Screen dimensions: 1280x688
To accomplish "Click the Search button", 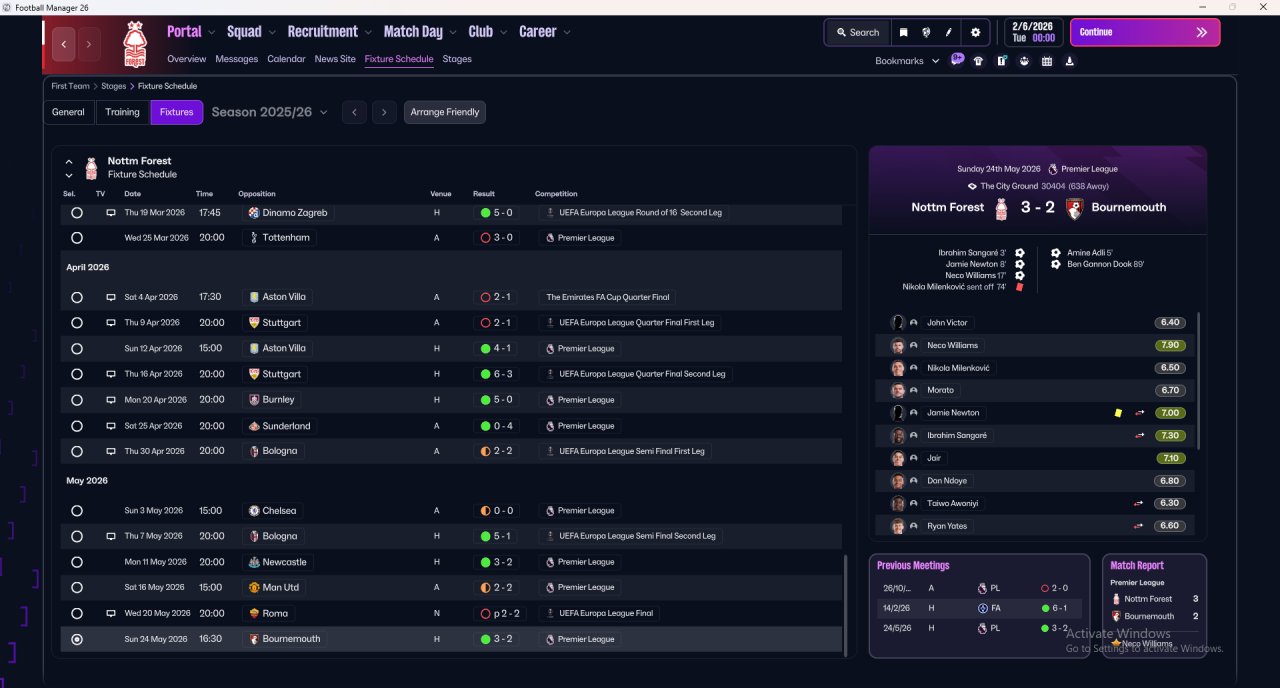I will point(857,32).
